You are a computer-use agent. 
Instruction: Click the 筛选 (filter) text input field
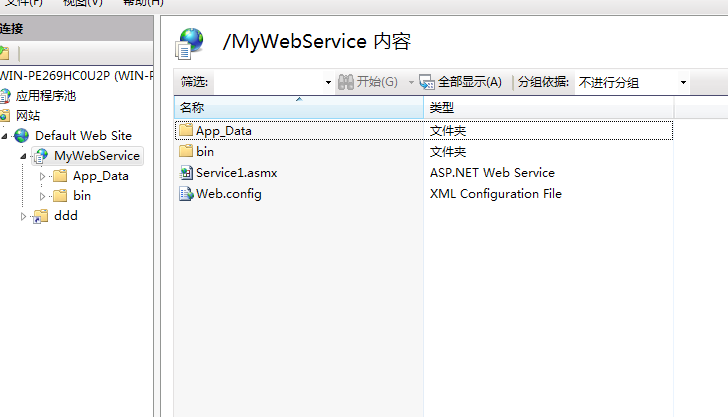click(x=268, y=82)
